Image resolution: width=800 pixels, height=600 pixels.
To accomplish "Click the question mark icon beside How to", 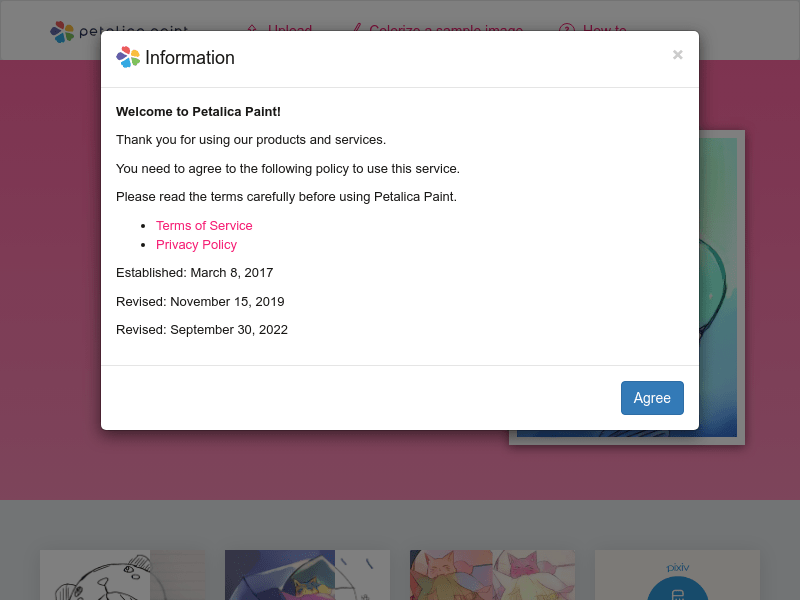I will 567,28.
